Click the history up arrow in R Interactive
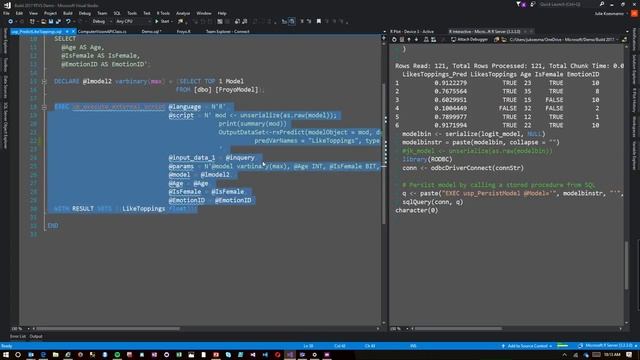The width and height of the screenshot is (640, 360). (x=409, y=40)
